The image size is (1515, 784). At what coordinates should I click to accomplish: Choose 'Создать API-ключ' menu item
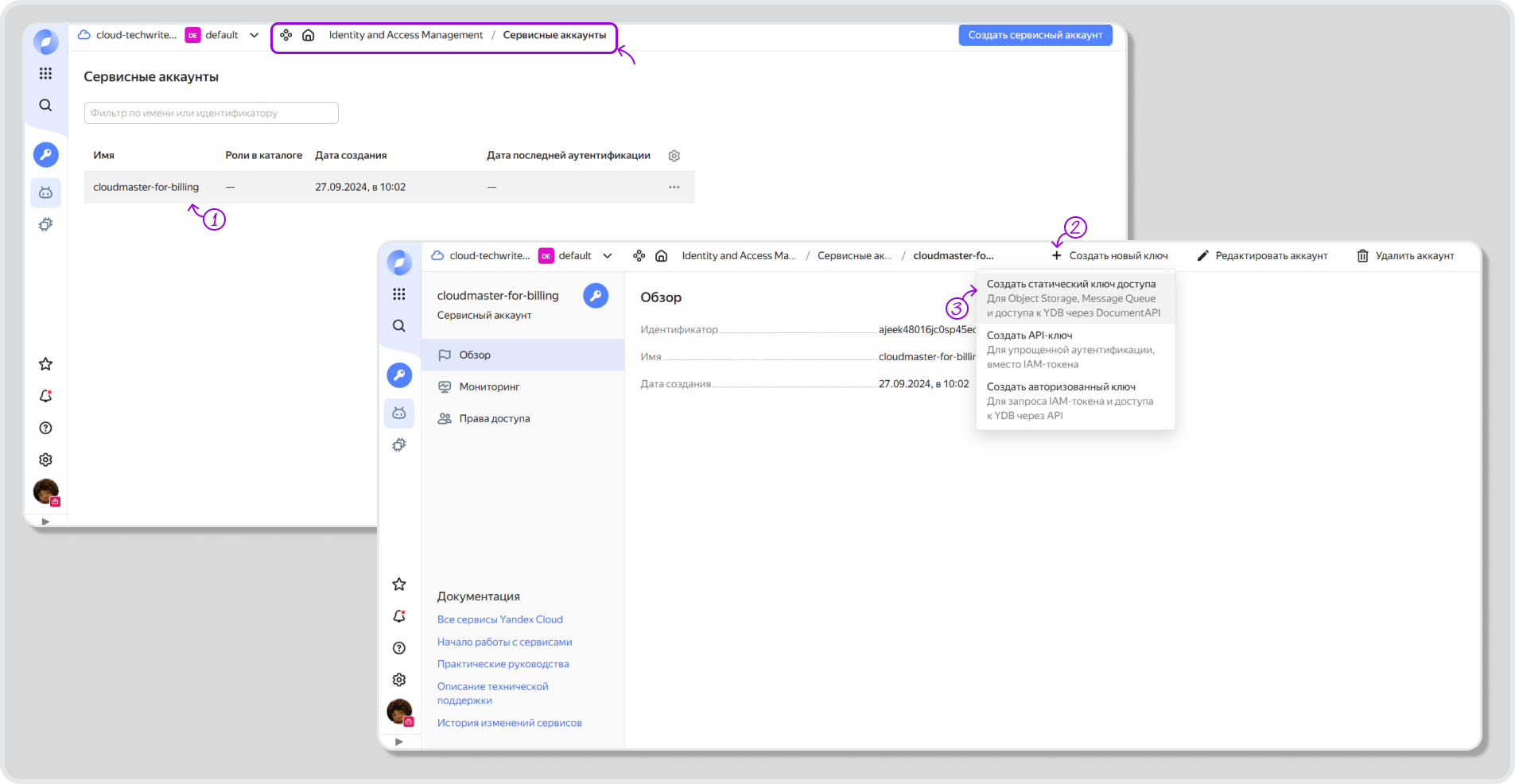(x=1029, y=336)
